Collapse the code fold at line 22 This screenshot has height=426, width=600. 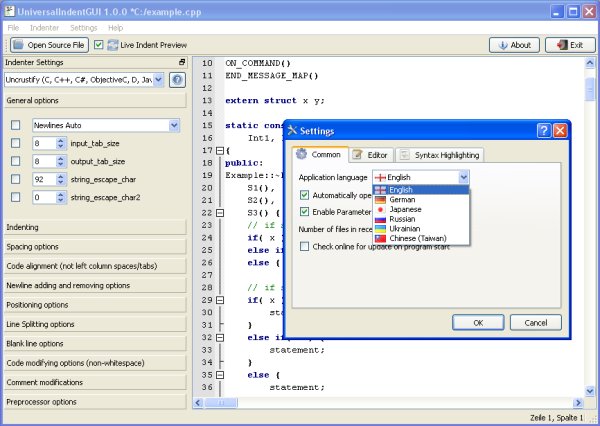(220, 213)
